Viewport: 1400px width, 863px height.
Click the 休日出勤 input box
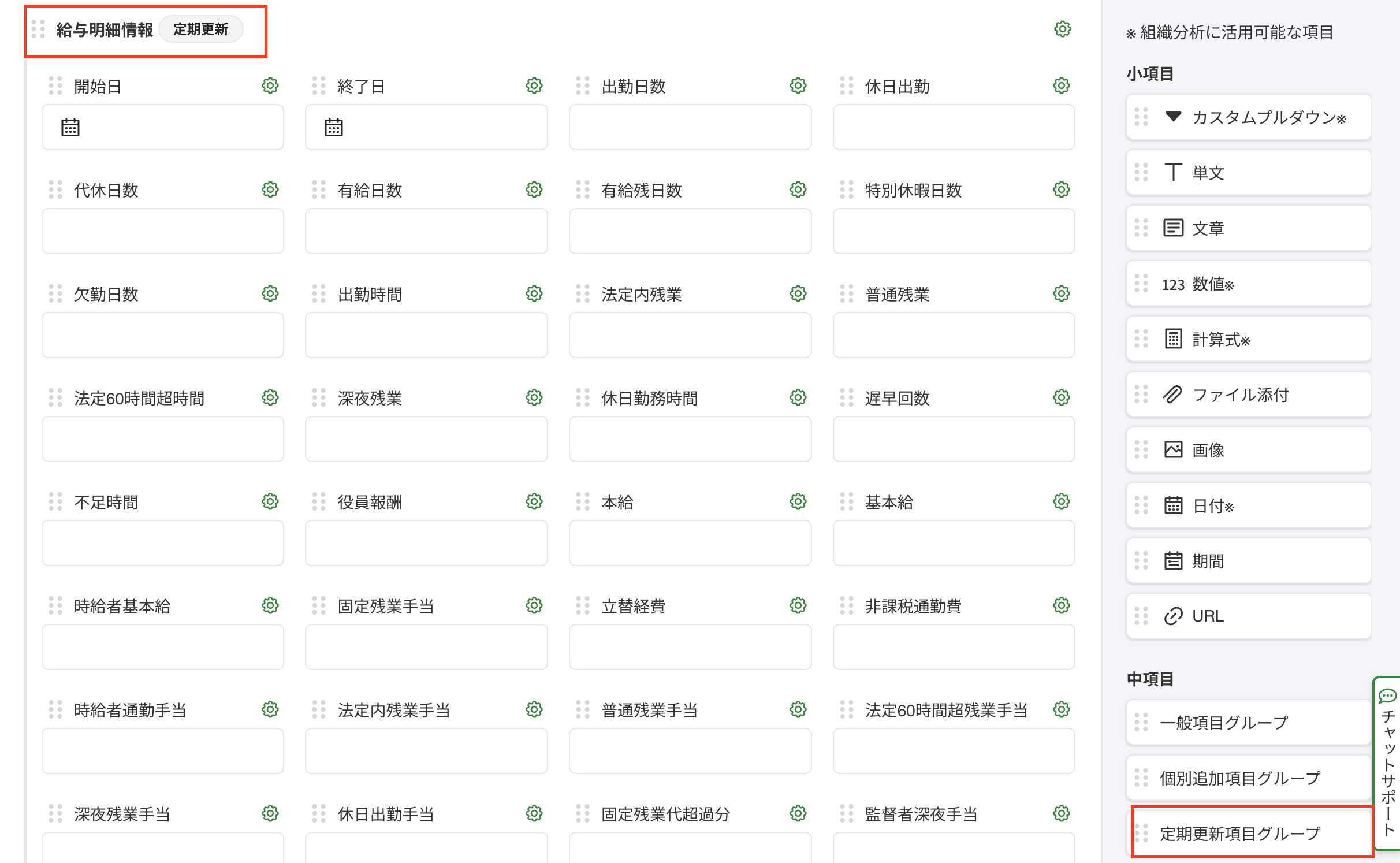(x=953, y=127)
